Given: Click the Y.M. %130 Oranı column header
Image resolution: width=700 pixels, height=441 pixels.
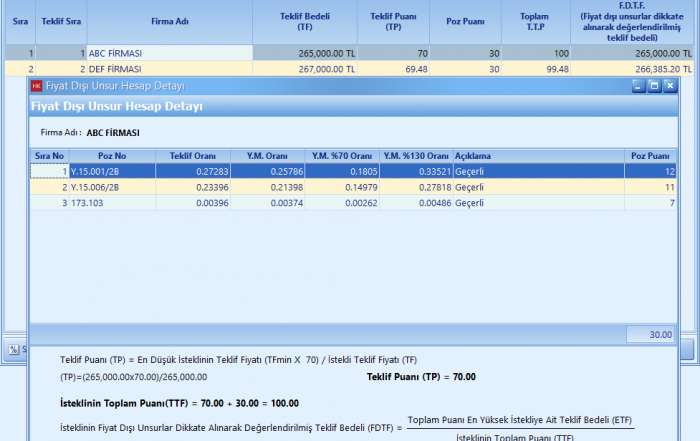Looking at the screenshot, I should pyautogui.click(x=416, y=156).
